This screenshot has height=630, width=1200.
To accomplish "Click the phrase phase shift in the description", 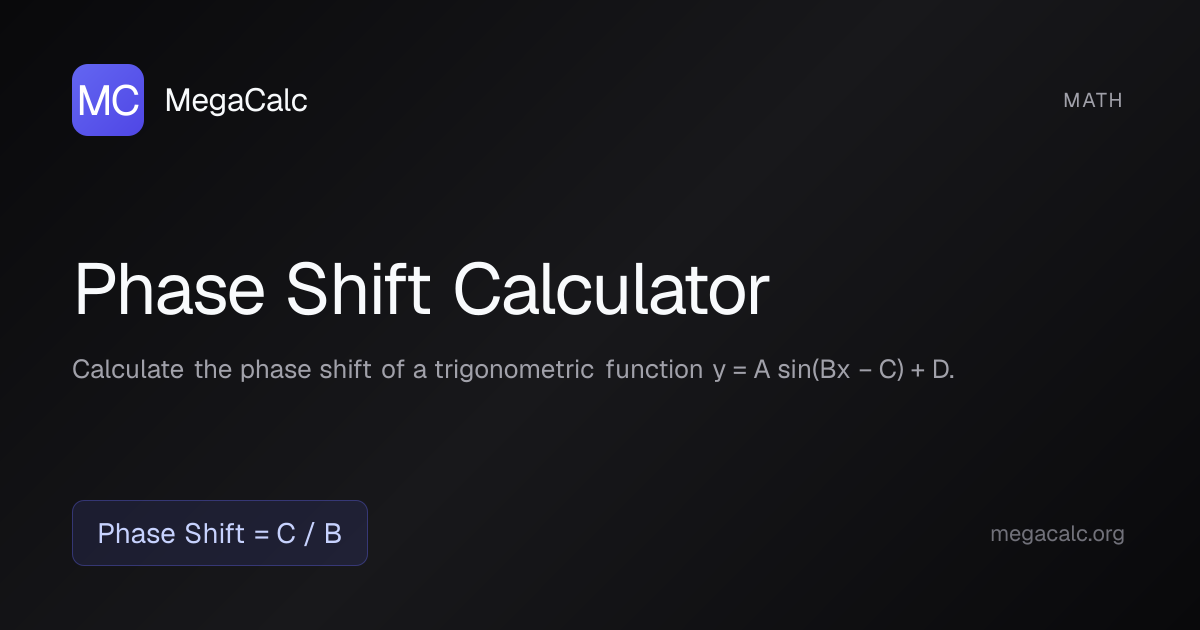I will pyautogui.click(x=307, y=370).
